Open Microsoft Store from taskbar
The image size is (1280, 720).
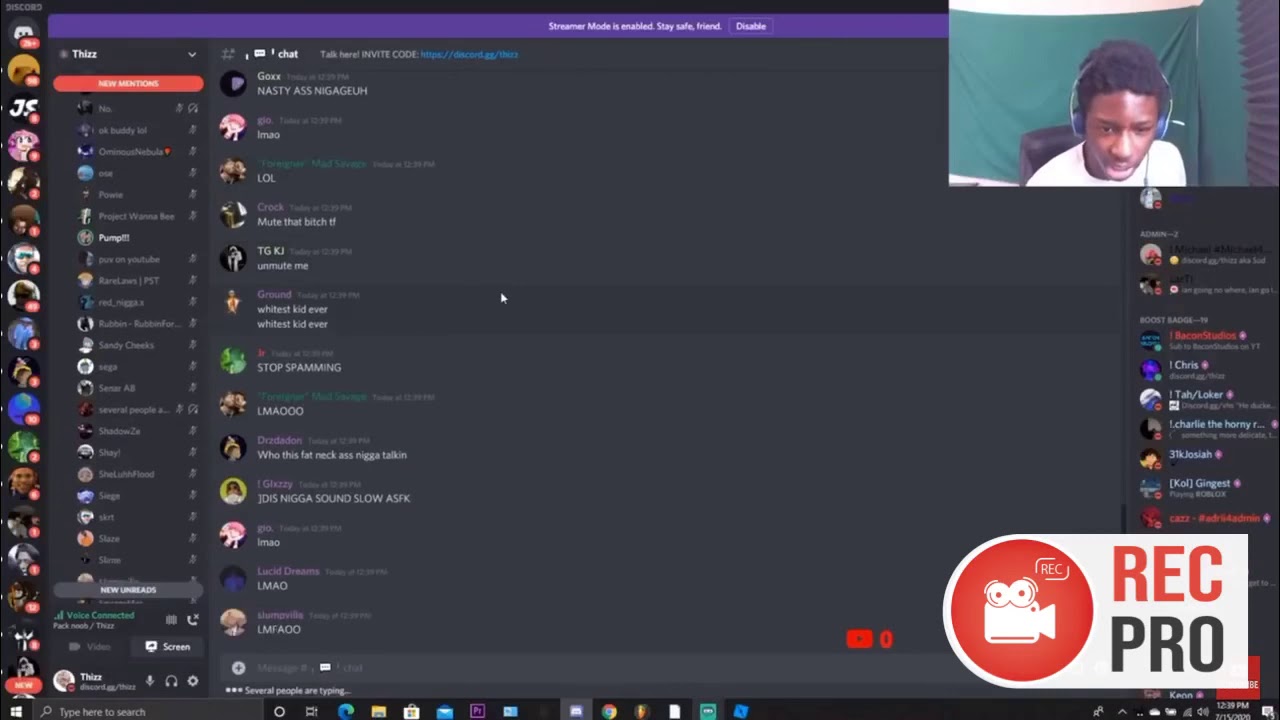point(411,711)
